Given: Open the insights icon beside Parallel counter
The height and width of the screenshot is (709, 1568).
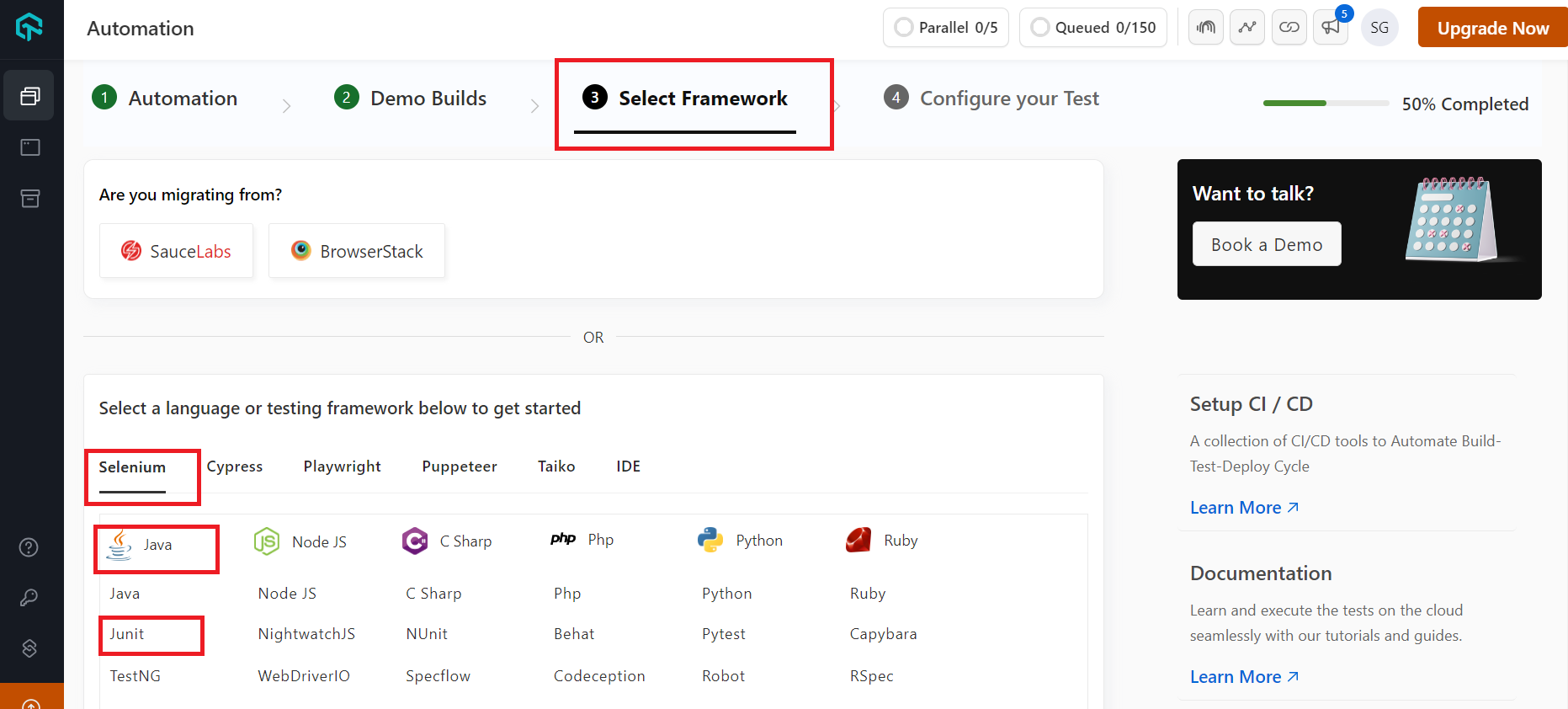Looking at the screenshot, I should 1205,27.
